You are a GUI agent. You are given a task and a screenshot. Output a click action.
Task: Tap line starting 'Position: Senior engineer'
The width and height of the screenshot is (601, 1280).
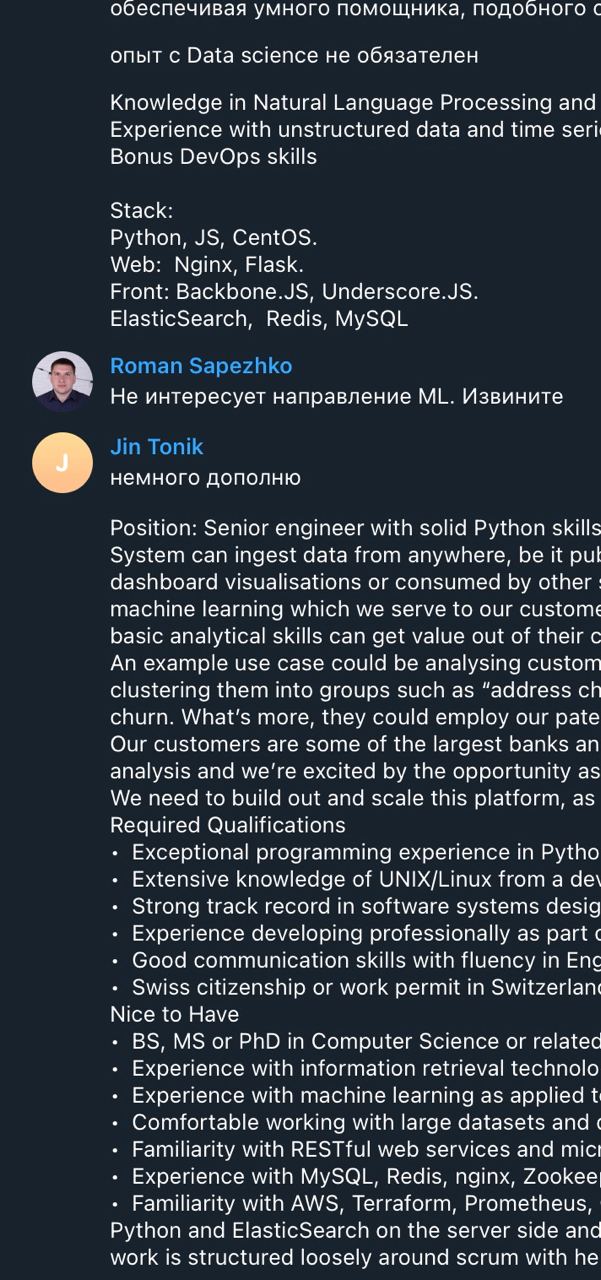[355, 528]
